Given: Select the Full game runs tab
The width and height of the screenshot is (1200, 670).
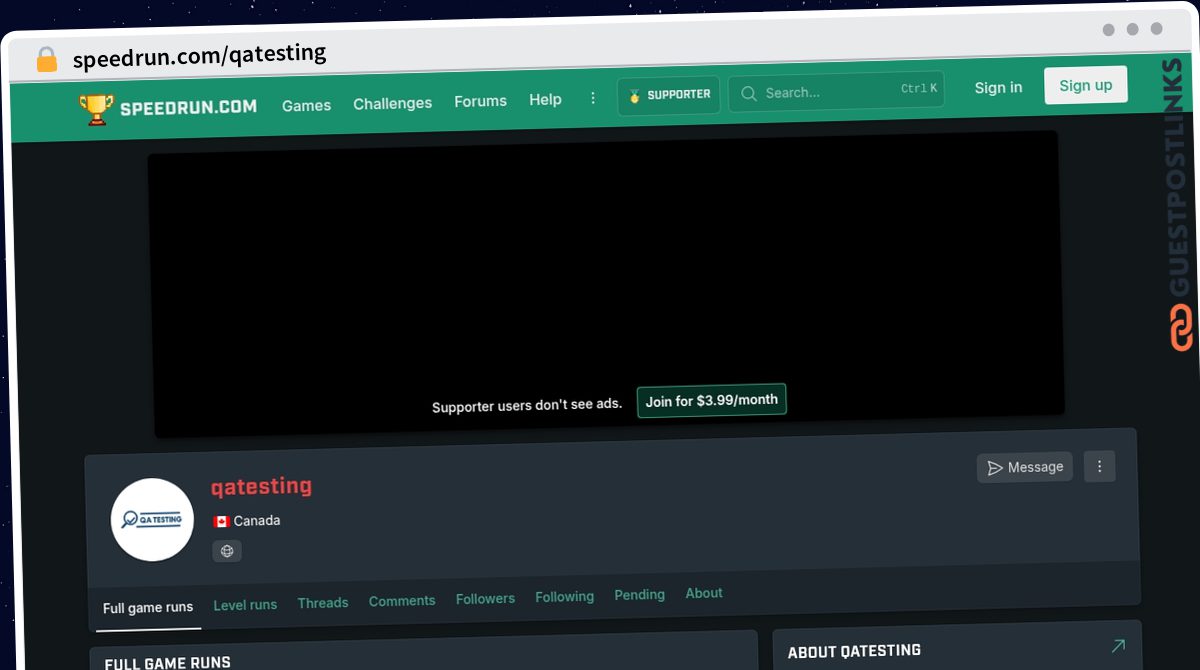Looking at the screenshot, I should (148, 608).
